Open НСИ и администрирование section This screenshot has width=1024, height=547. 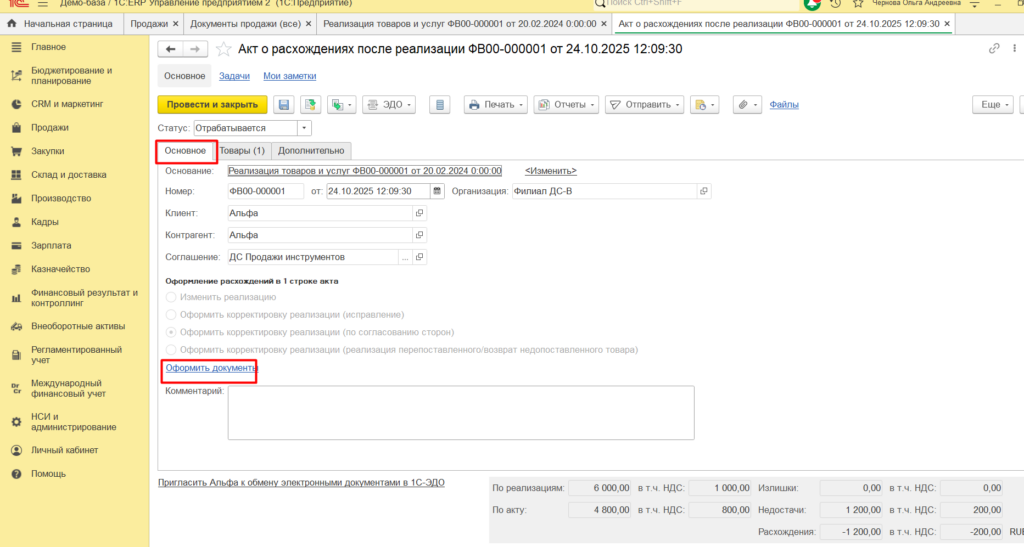[x=74, y=422]
